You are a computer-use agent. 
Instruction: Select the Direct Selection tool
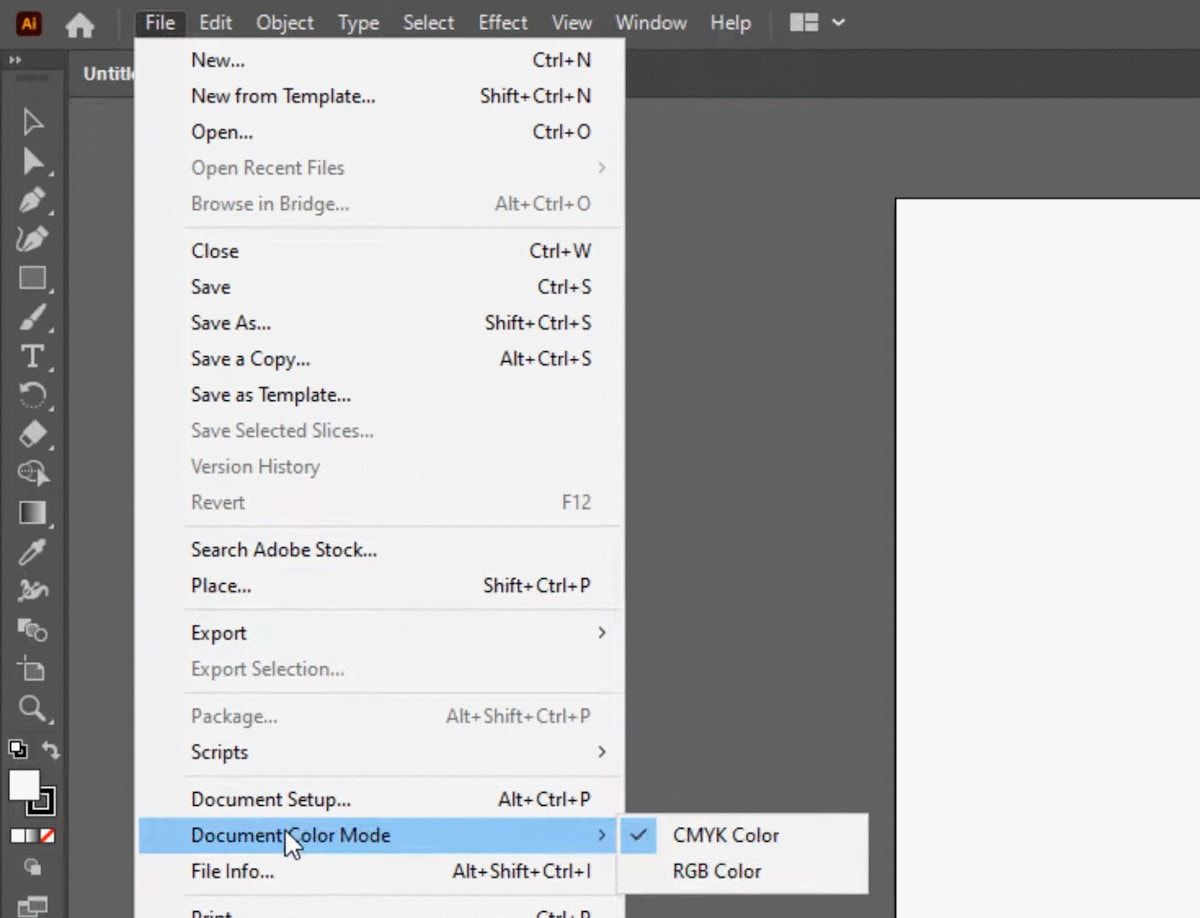(33, 161)
